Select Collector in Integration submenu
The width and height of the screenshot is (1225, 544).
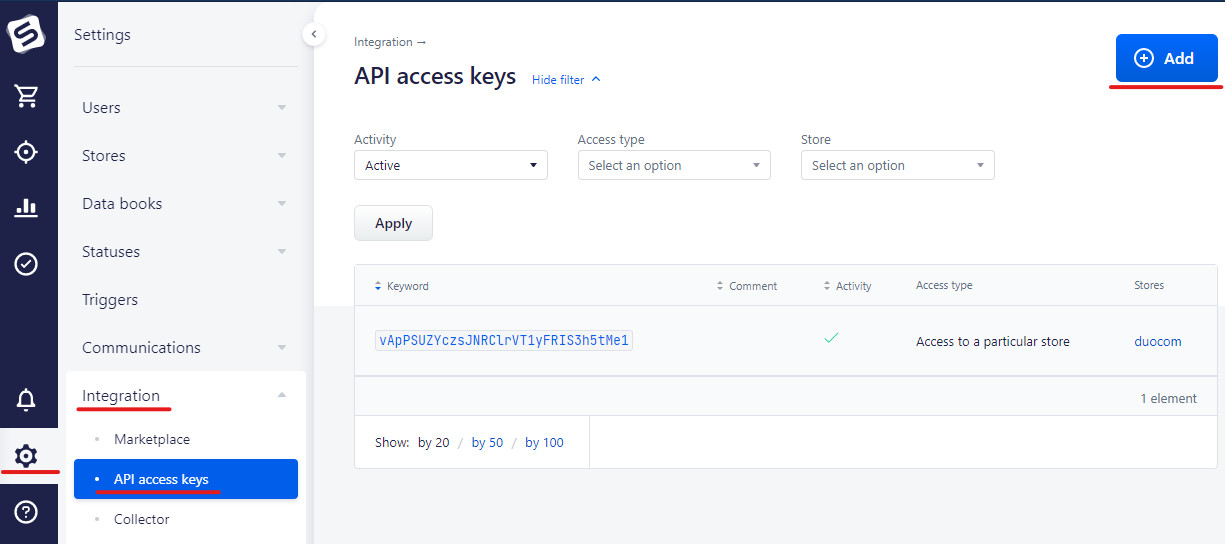(142, 519)
